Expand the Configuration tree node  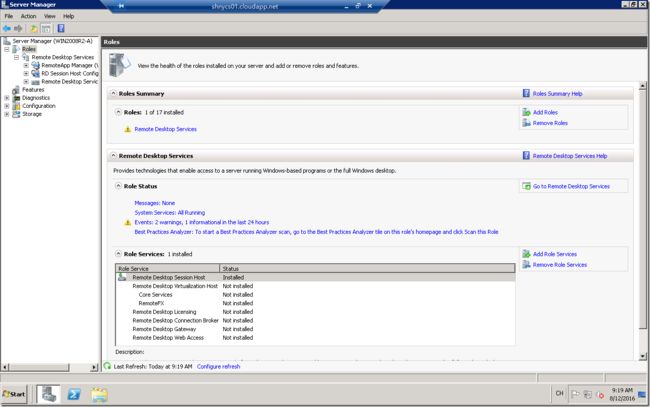[7, 106]
